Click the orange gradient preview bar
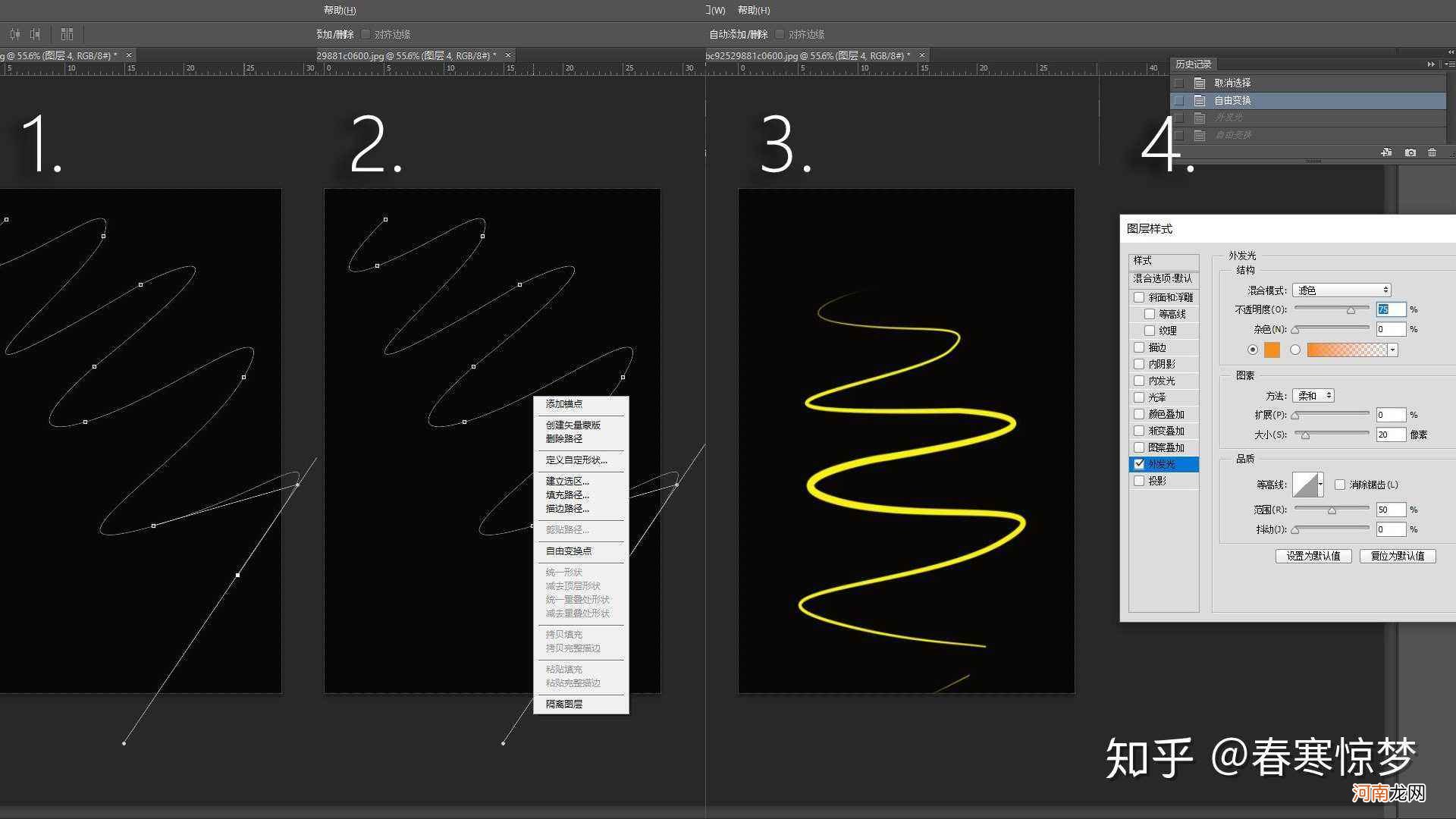This screenshot has height=819, width=1456. pyautogui.click(x=1348, y=350)
